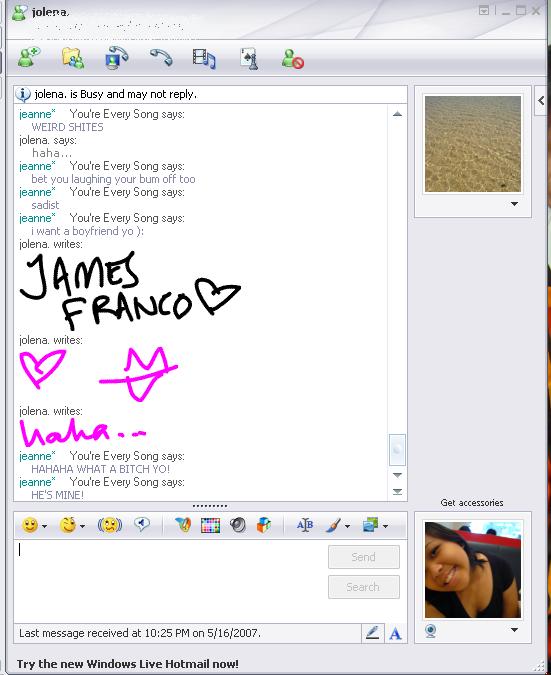Click the pink handwritten haha message
The height and width of the screenshot is (675, 551).
(x=83, y=433)
